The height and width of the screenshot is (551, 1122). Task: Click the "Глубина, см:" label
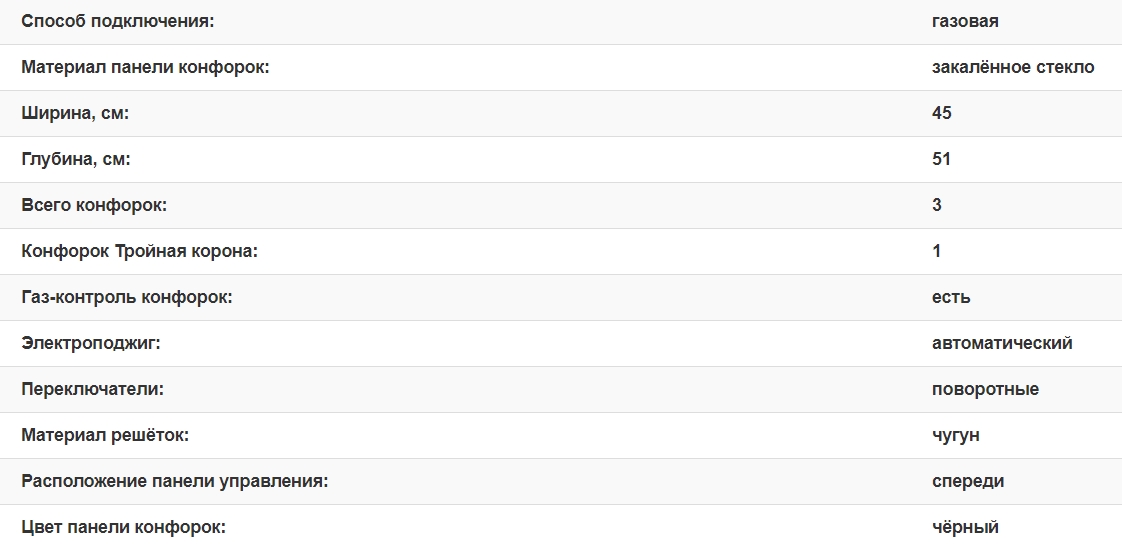coord(76,159)
